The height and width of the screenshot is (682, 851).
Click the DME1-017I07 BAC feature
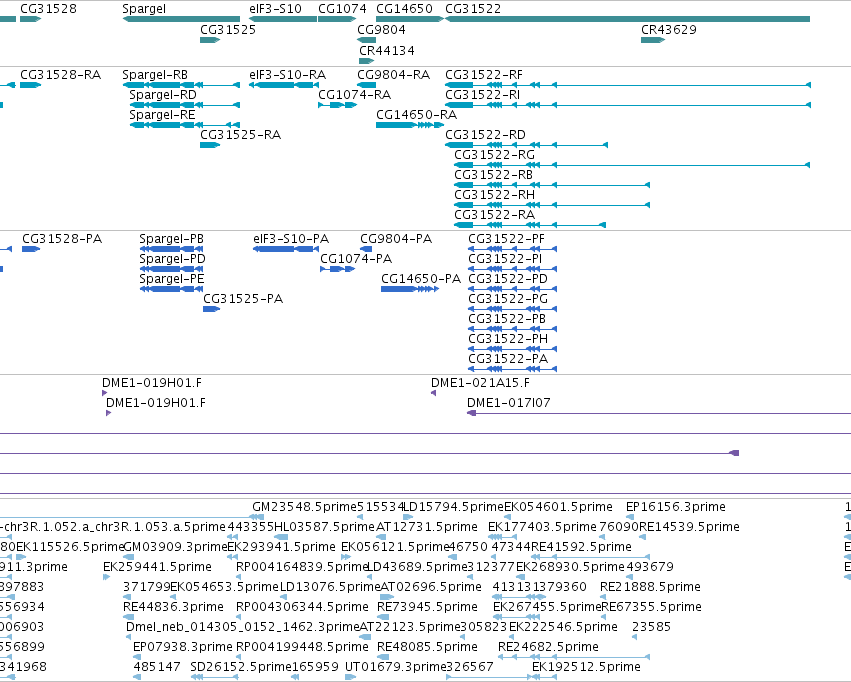(x=659, y=413)
